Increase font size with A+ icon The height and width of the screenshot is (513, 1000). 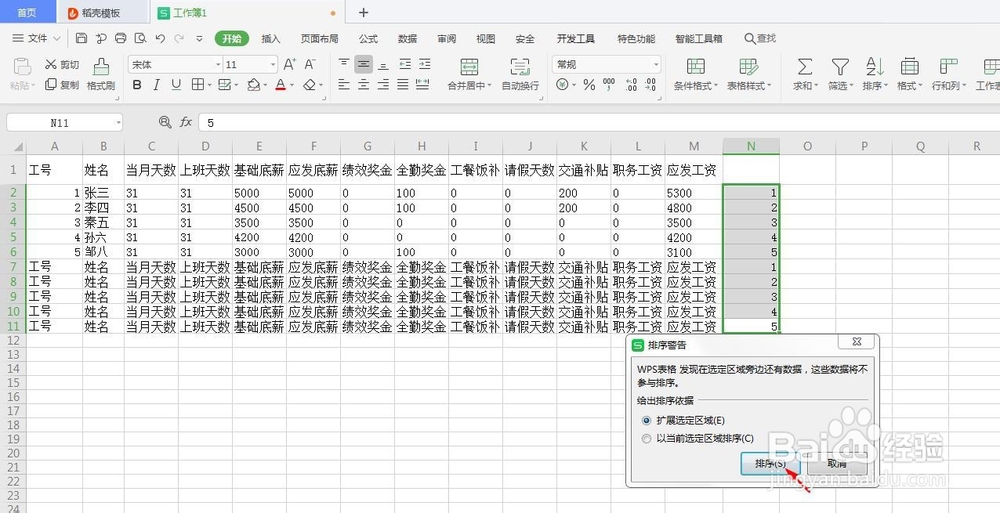(x=290, y=64)
